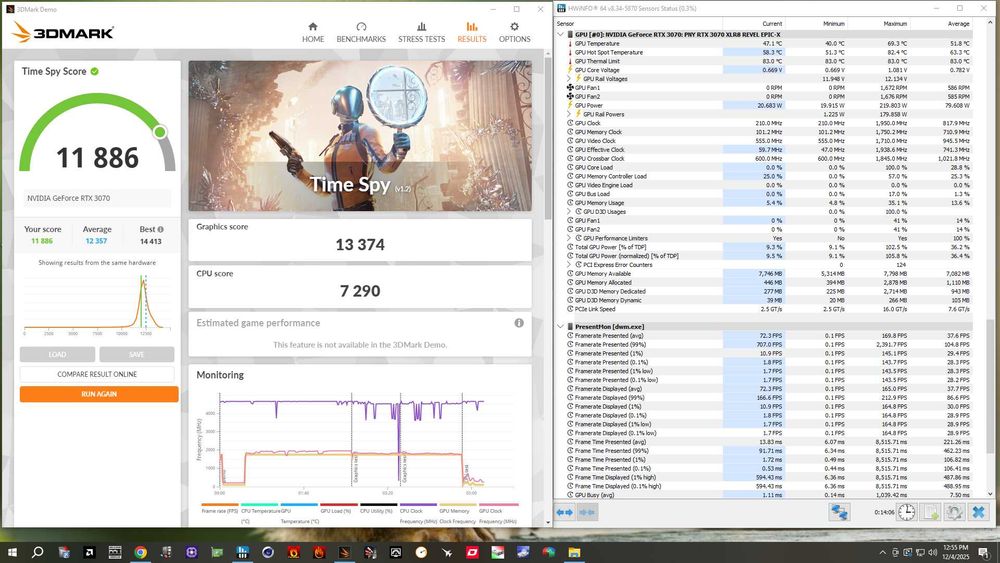Collapse the PresentMon [dwm.exe] sensor group
1000x563 pixels.
tap(561, 326)
